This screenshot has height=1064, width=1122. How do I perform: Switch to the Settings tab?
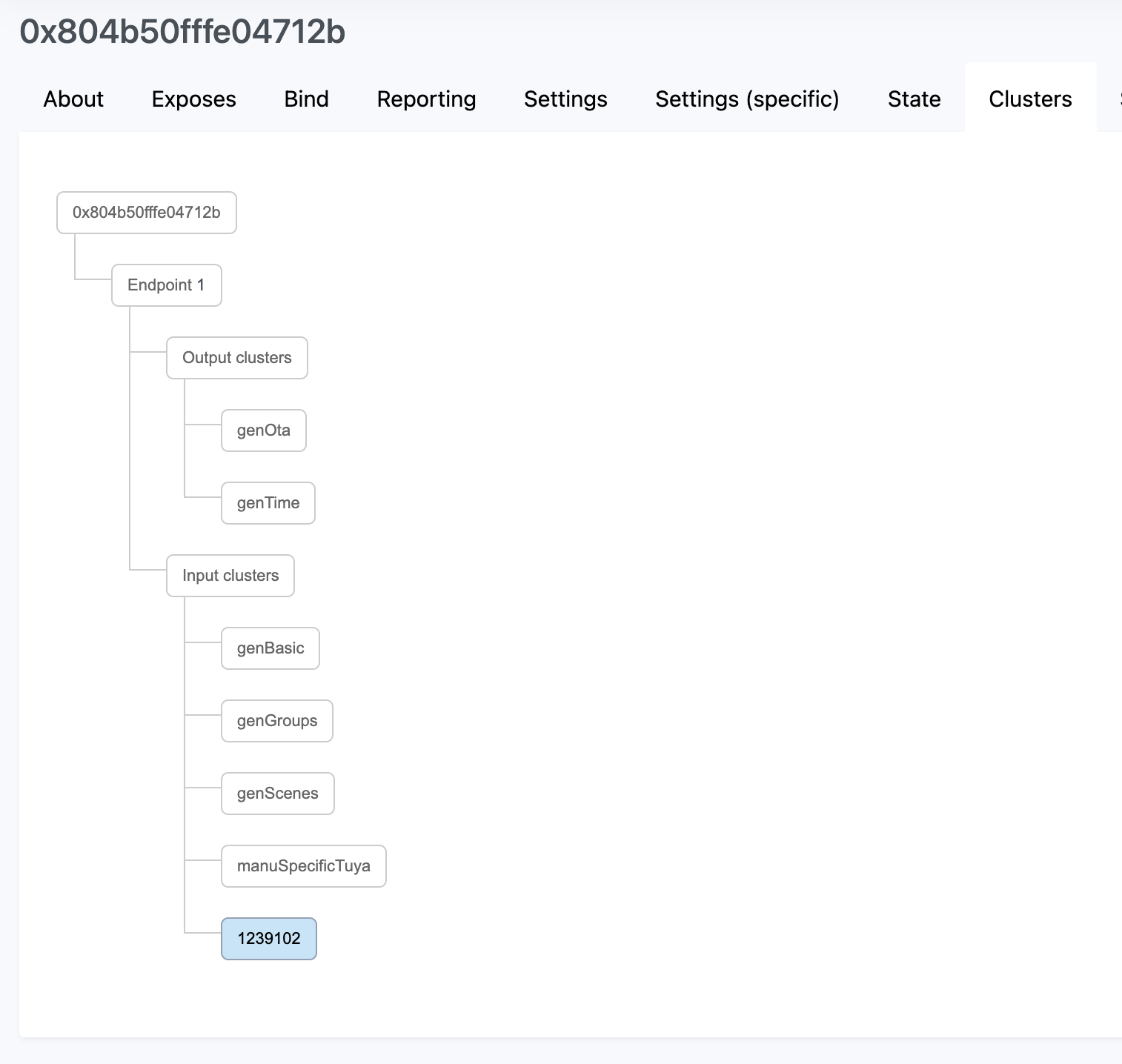click(565, 99)
